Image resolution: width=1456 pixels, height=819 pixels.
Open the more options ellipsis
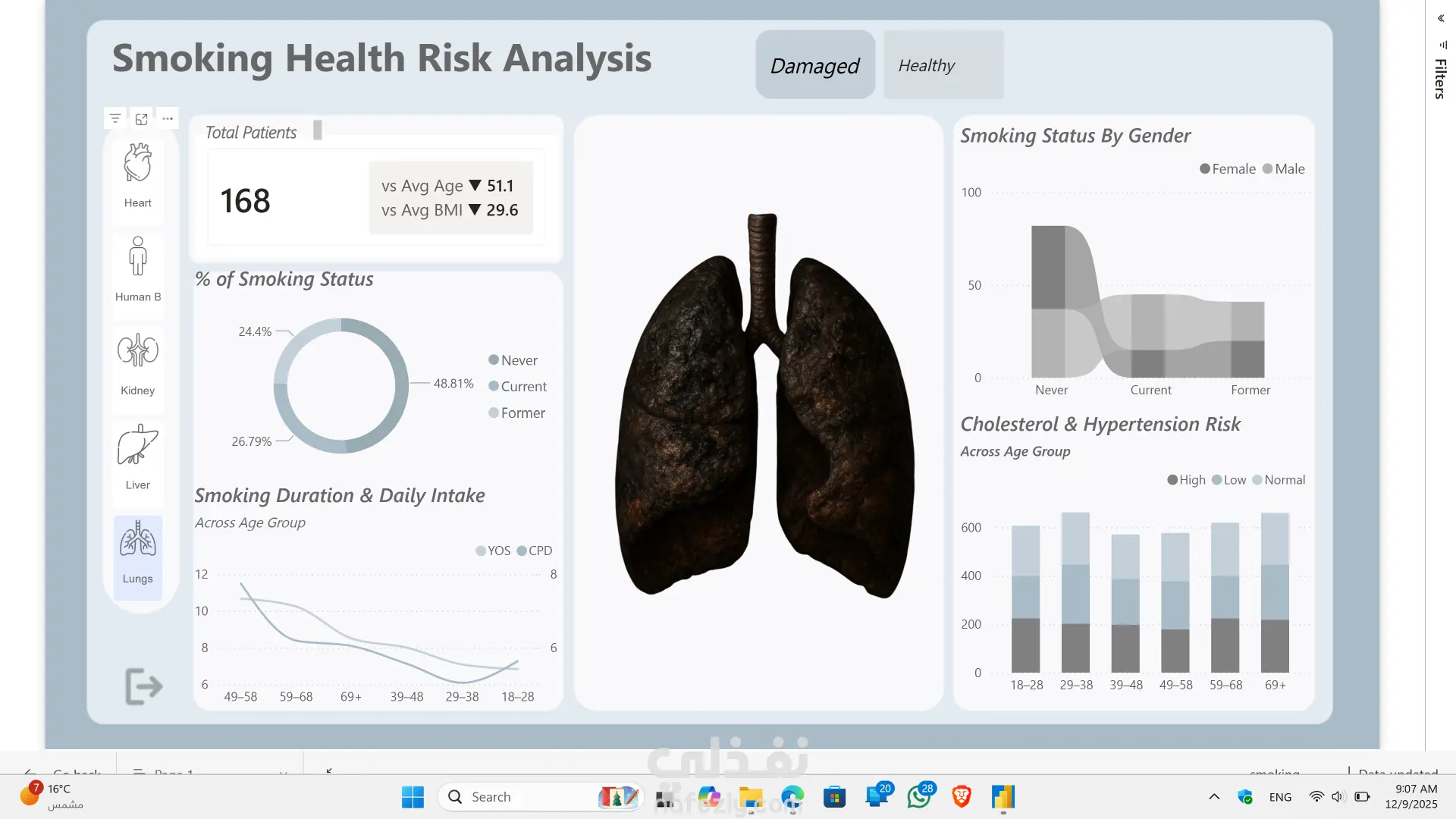168,118
